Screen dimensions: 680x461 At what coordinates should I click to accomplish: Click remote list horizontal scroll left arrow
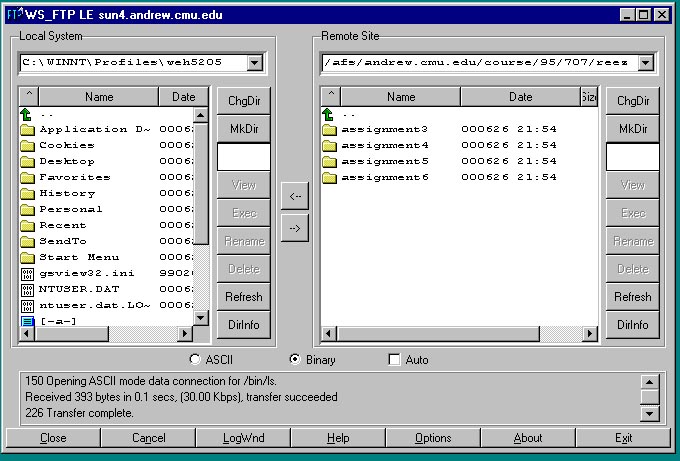tap(329, 333)
